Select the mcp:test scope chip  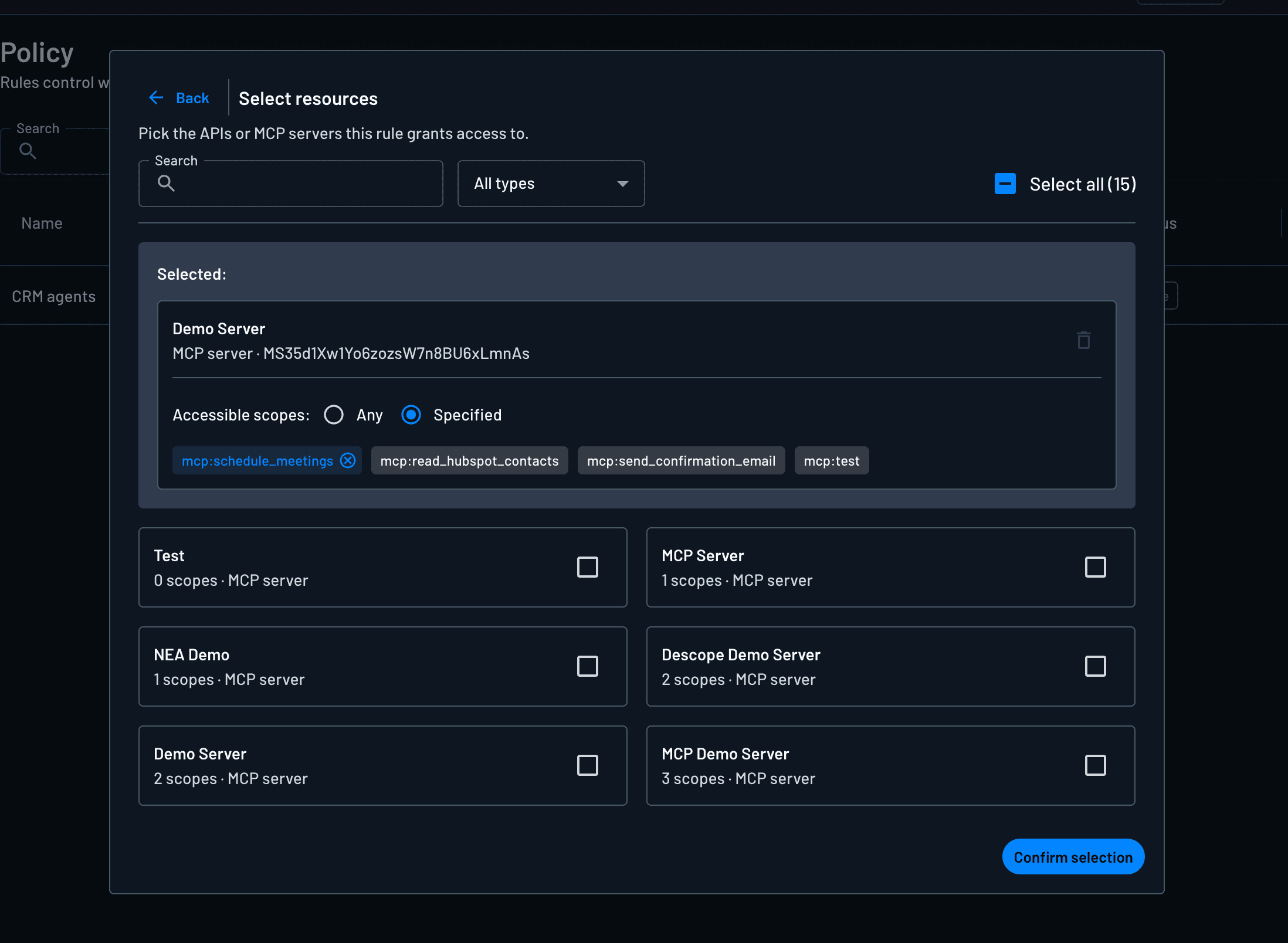click(x=831, y=461)
